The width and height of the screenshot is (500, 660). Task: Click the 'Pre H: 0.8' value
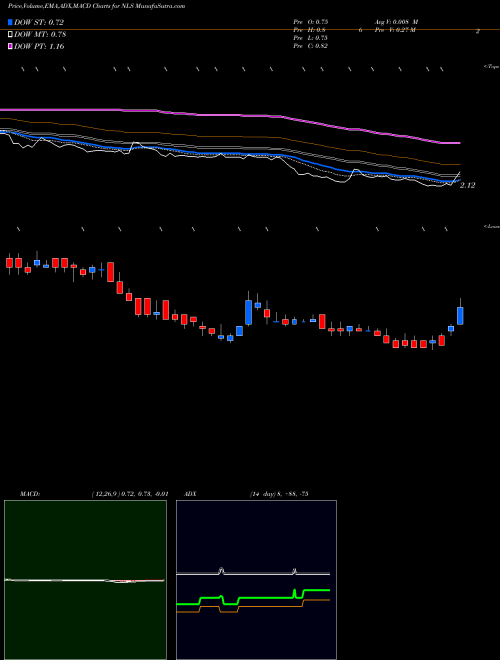(309, 30)
